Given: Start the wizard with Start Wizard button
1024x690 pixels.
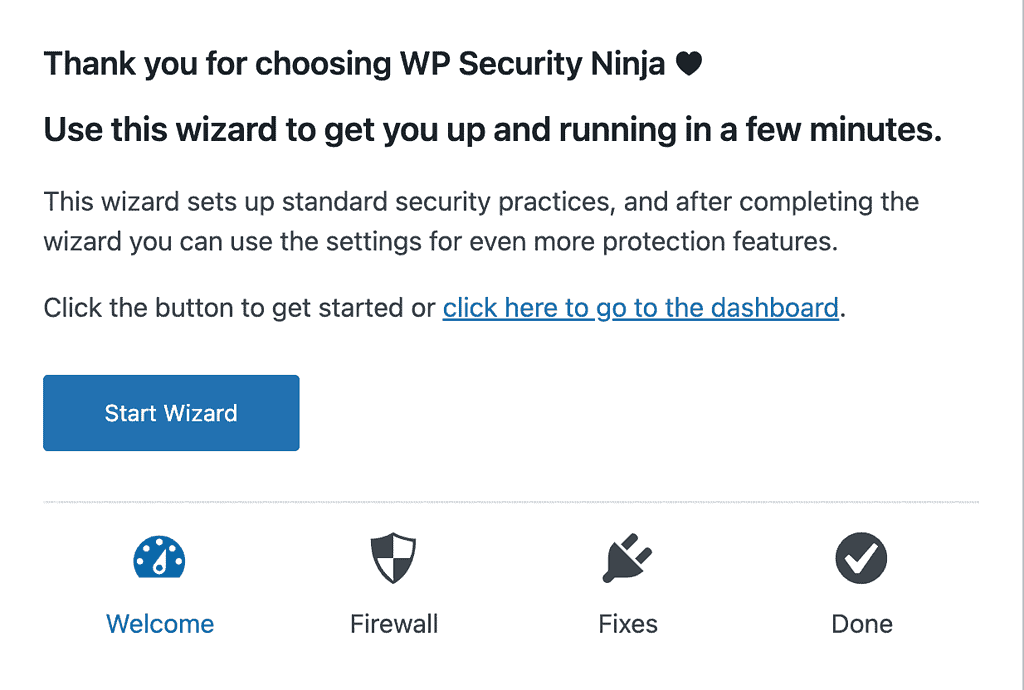Looking at the screenshot, I should click(x=171, y=413).
